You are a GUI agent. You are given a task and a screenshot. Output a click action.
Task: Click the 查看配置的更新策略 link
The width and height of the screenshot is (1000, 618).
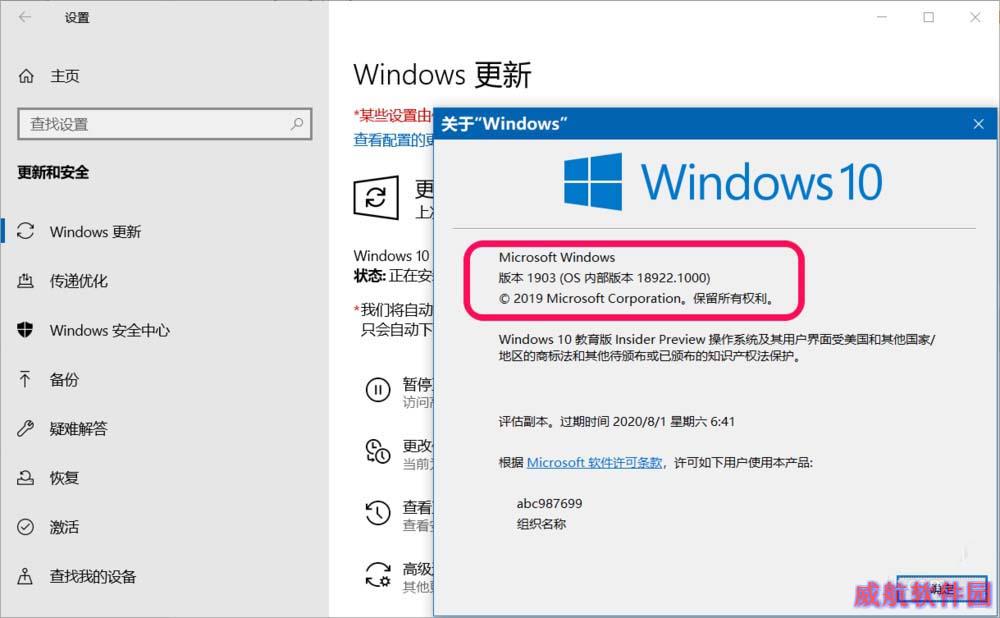393,140
